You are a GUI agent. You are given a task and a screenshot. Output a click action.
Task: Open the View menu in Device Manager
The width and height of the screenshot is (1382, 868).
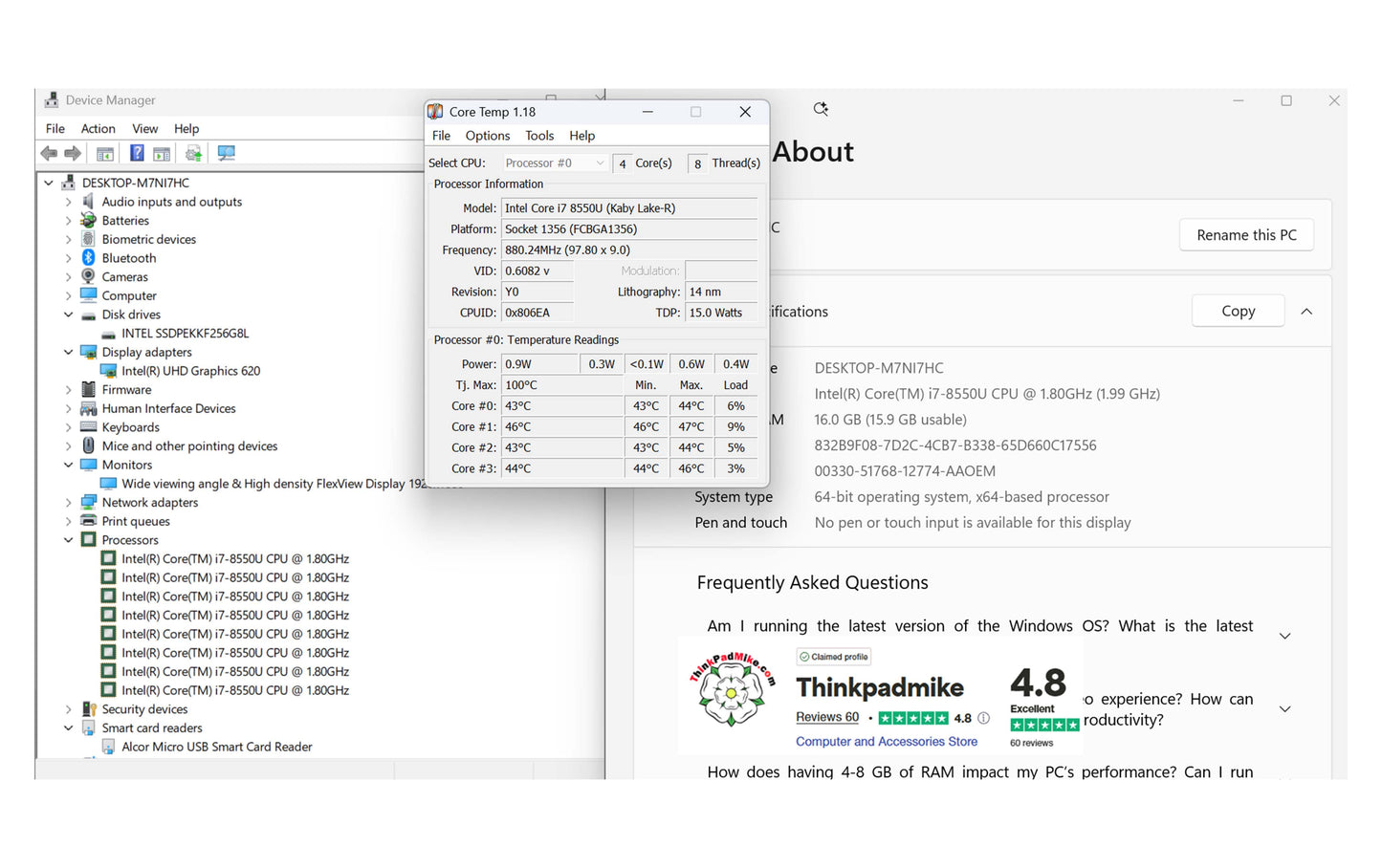coord(144,128)
